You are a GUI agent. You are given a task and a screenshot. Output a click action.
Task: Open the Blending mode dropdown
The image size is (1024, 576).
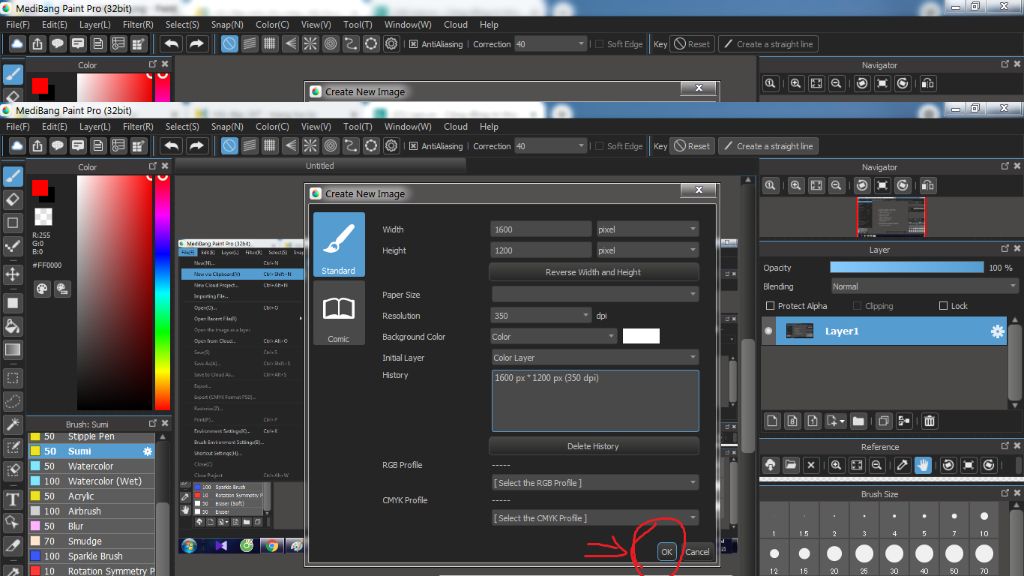tap(923, 287)
